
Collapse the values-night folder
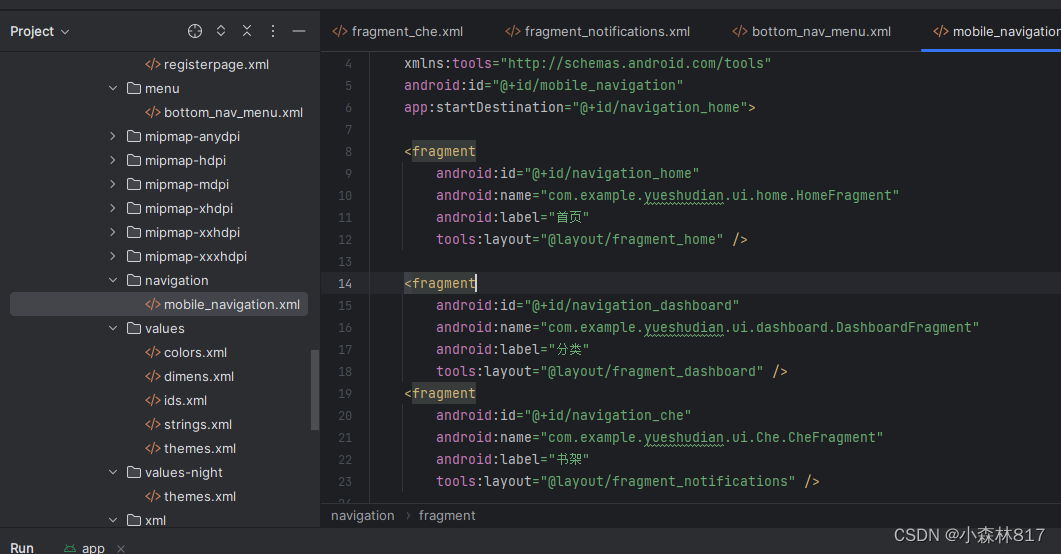(x=113, y=472)
